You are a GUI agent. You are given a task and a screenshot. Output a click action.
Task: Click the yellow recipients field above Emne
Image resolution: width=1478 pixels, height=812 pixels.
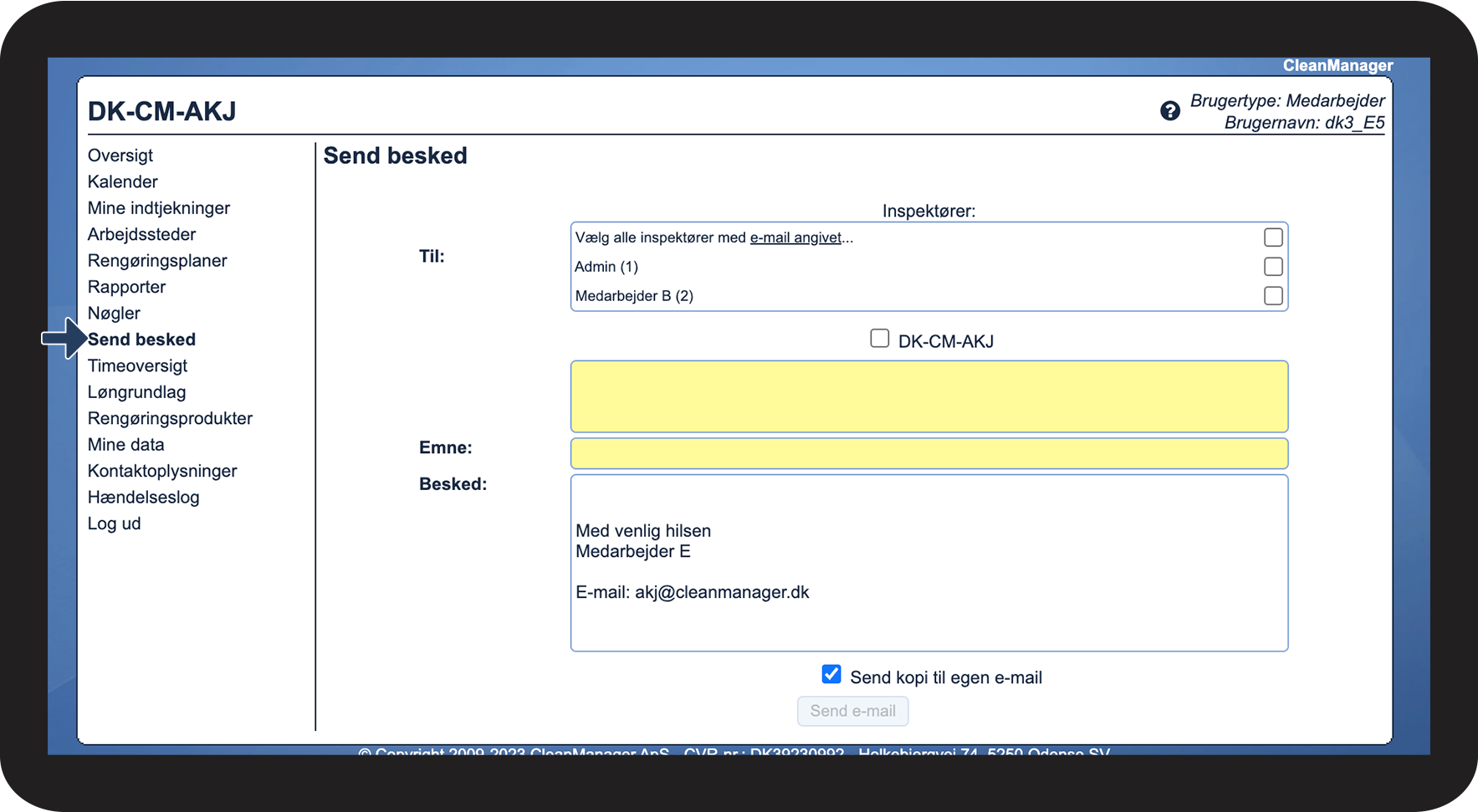(928, 396)
